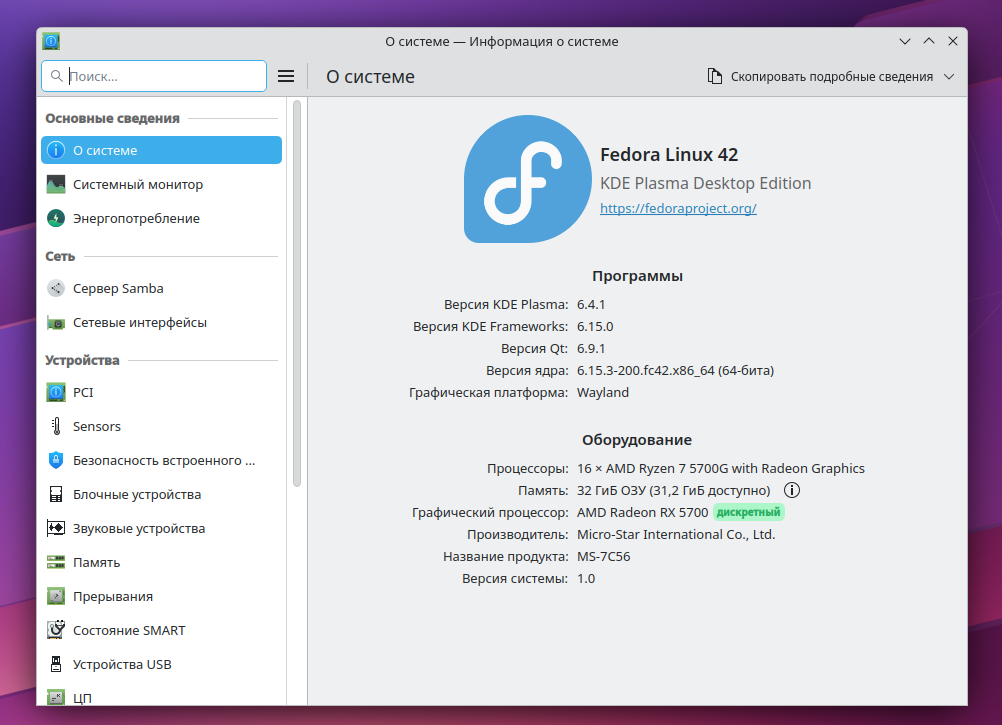Click the Прерывания chip icon
This screenshot has width=1002, height=725.
tap(56, 597)
